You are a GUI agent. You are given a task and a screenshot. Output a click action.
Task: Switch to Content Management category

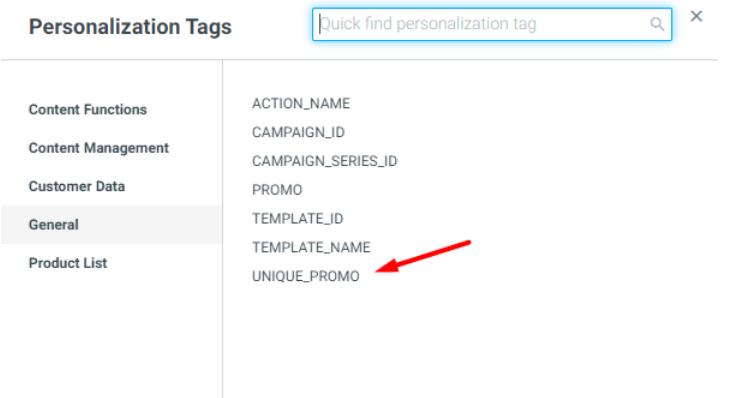[98, 148]
